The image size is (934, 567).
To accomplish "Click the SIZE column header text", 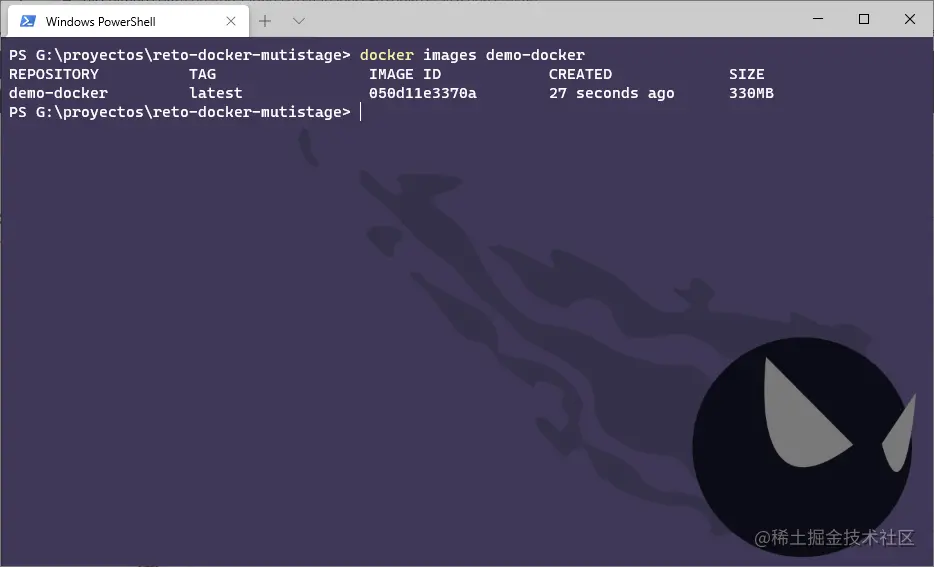I will tap(746, 74).
